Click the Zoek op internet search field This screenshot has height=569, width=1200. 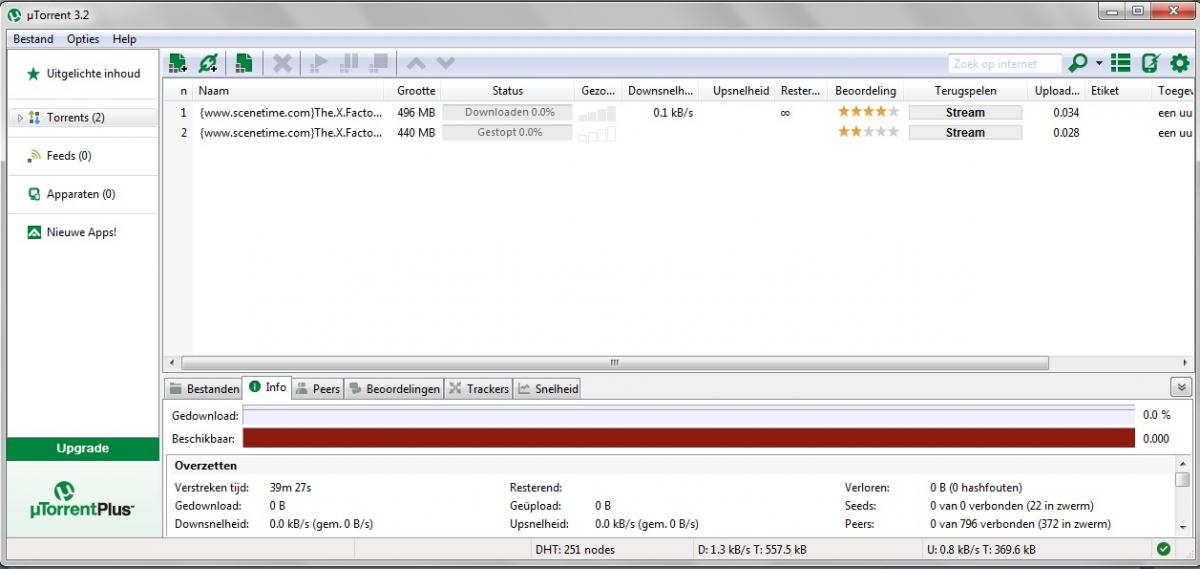click(1005, 64)
